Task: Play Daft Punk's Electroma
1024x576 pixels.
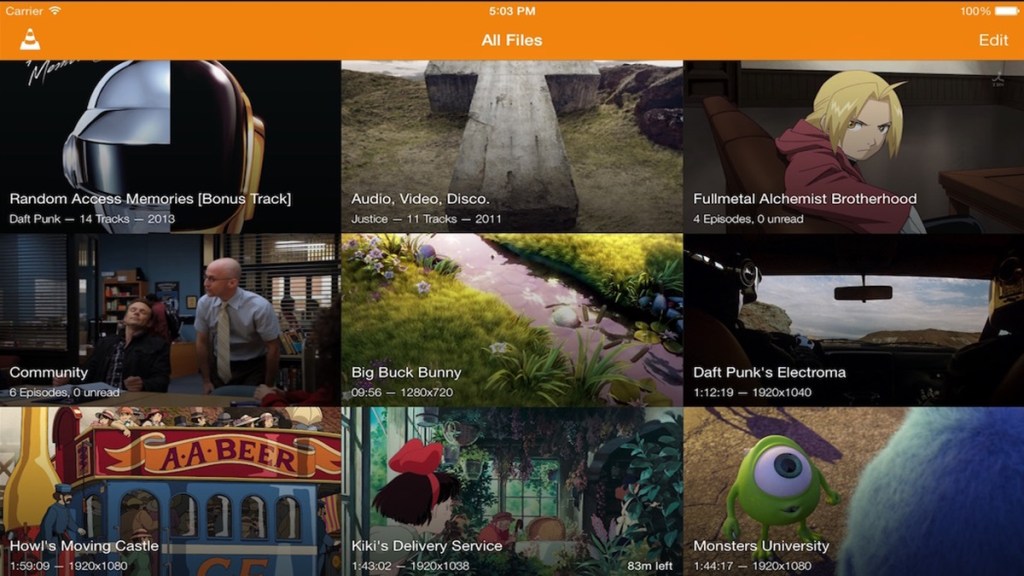Action: pos(853,310)
